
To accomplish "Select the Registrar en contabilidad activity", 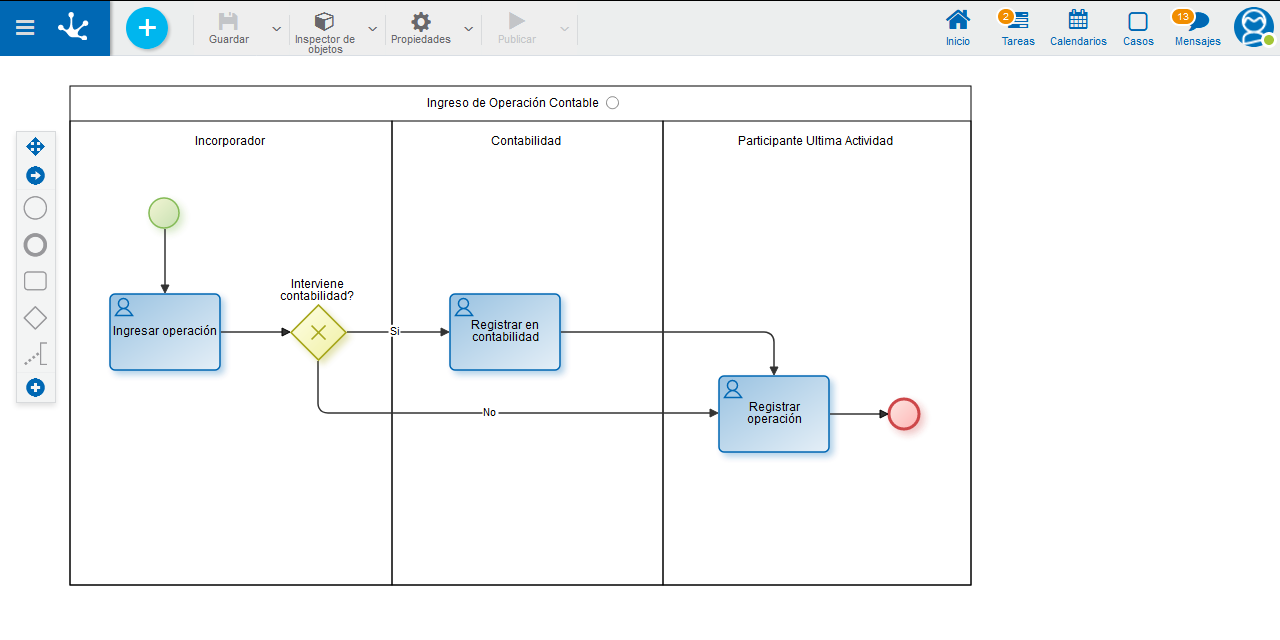I will 505,332.
